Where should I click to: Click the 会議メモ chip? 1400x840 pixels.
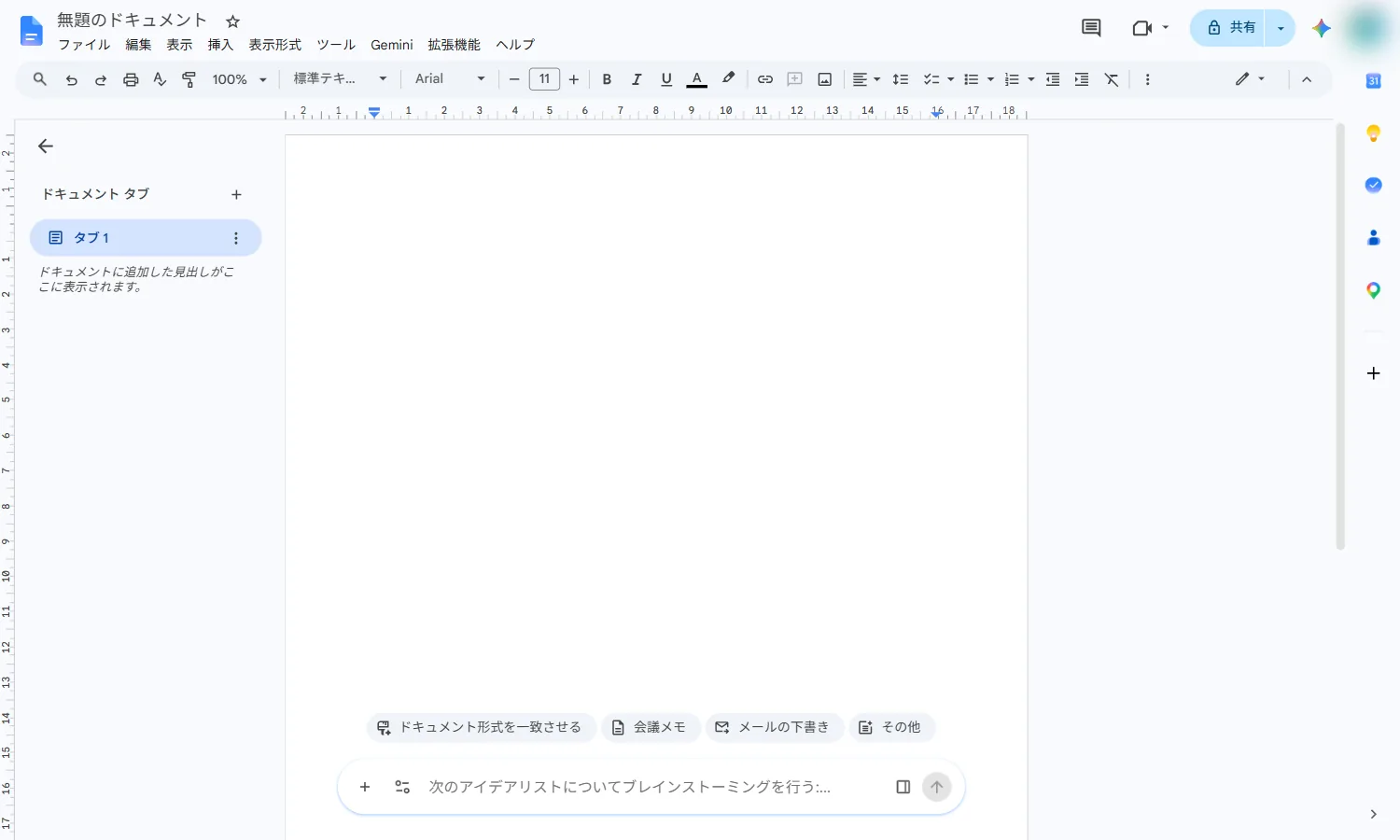pyautogui.click(x=651, y=727)
